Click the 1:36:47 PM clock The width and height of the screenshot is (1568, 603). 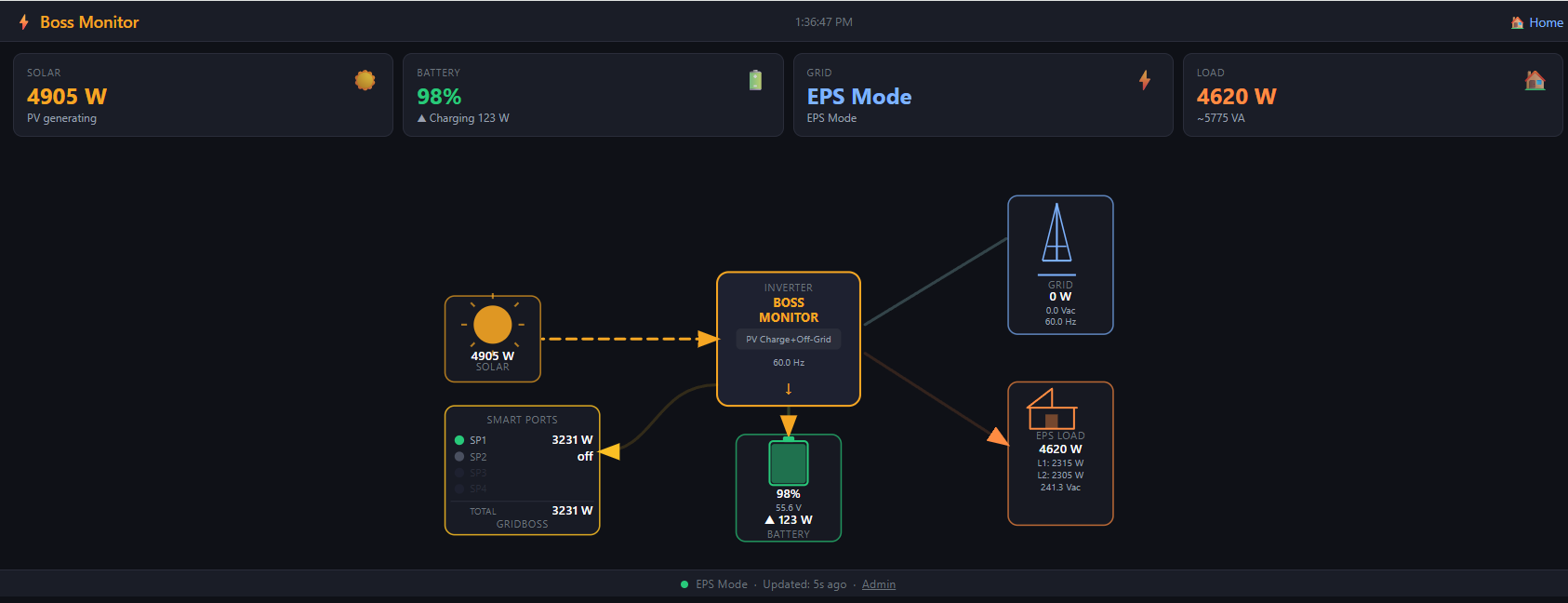(x=824, y=22)
